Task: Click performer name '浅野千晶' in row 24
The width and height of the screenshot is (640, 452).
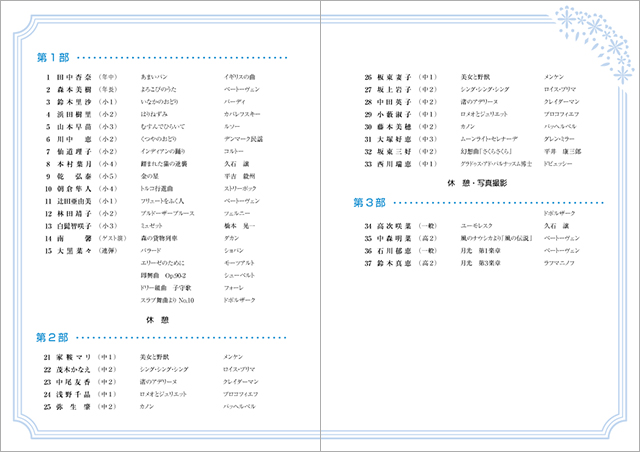Action: (x=73, y=395)
